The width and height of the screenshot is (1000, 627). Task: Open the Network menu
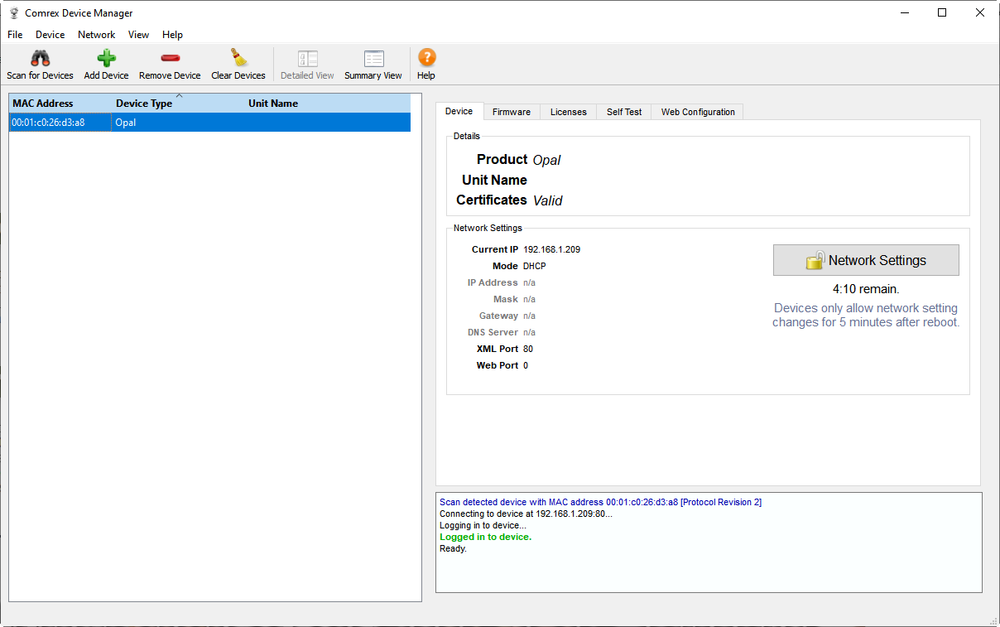click(x=96, y=34)
